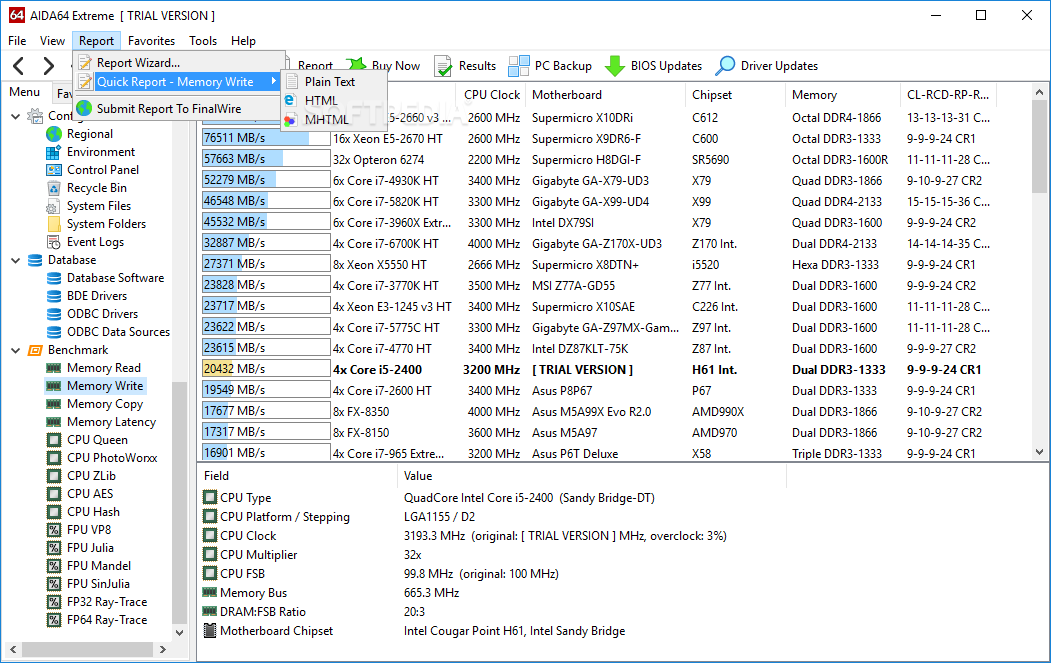Select the 8x FX-8350 result row

tap(598, 412)
